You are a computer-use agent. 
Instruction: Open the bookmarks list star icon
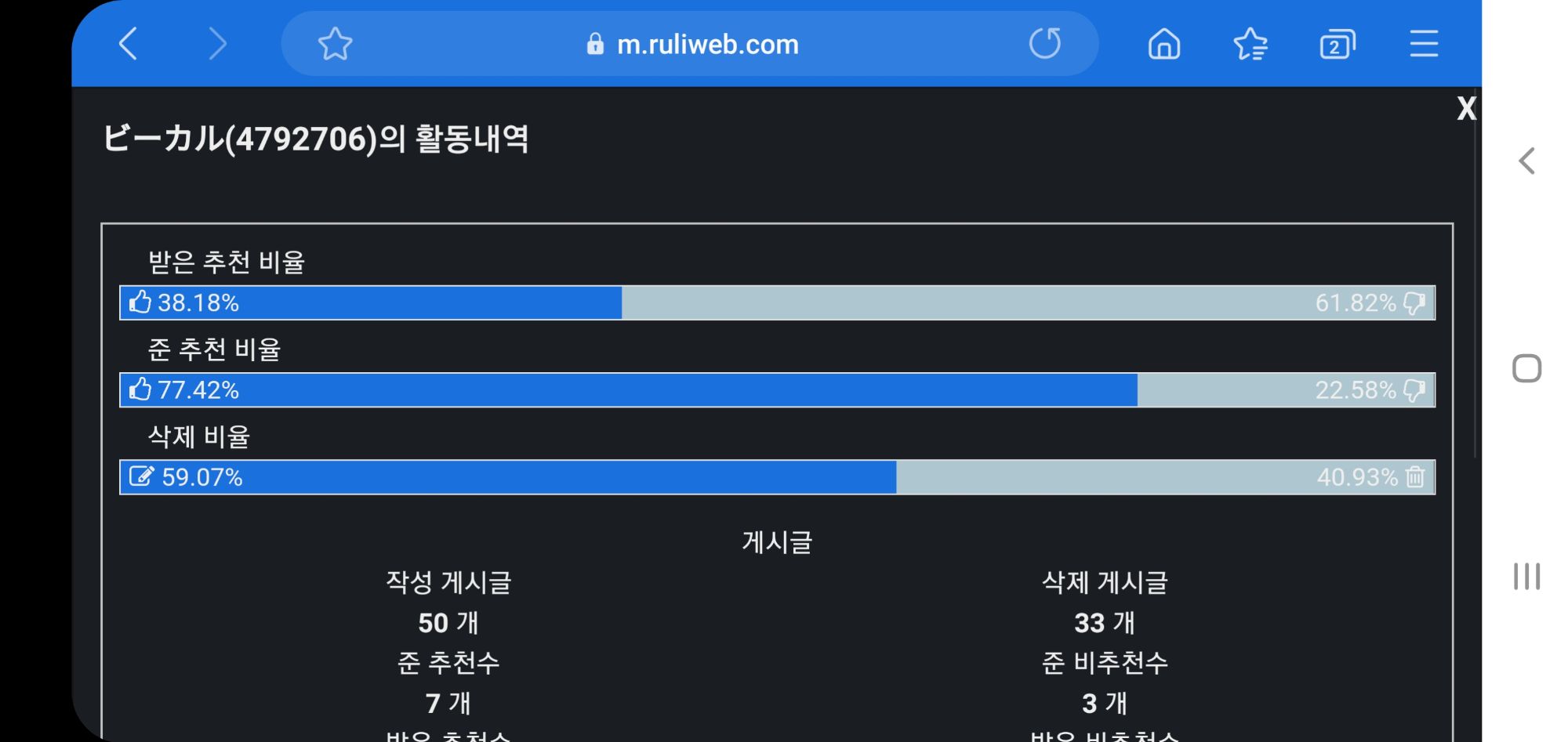tap(1250, 44)
